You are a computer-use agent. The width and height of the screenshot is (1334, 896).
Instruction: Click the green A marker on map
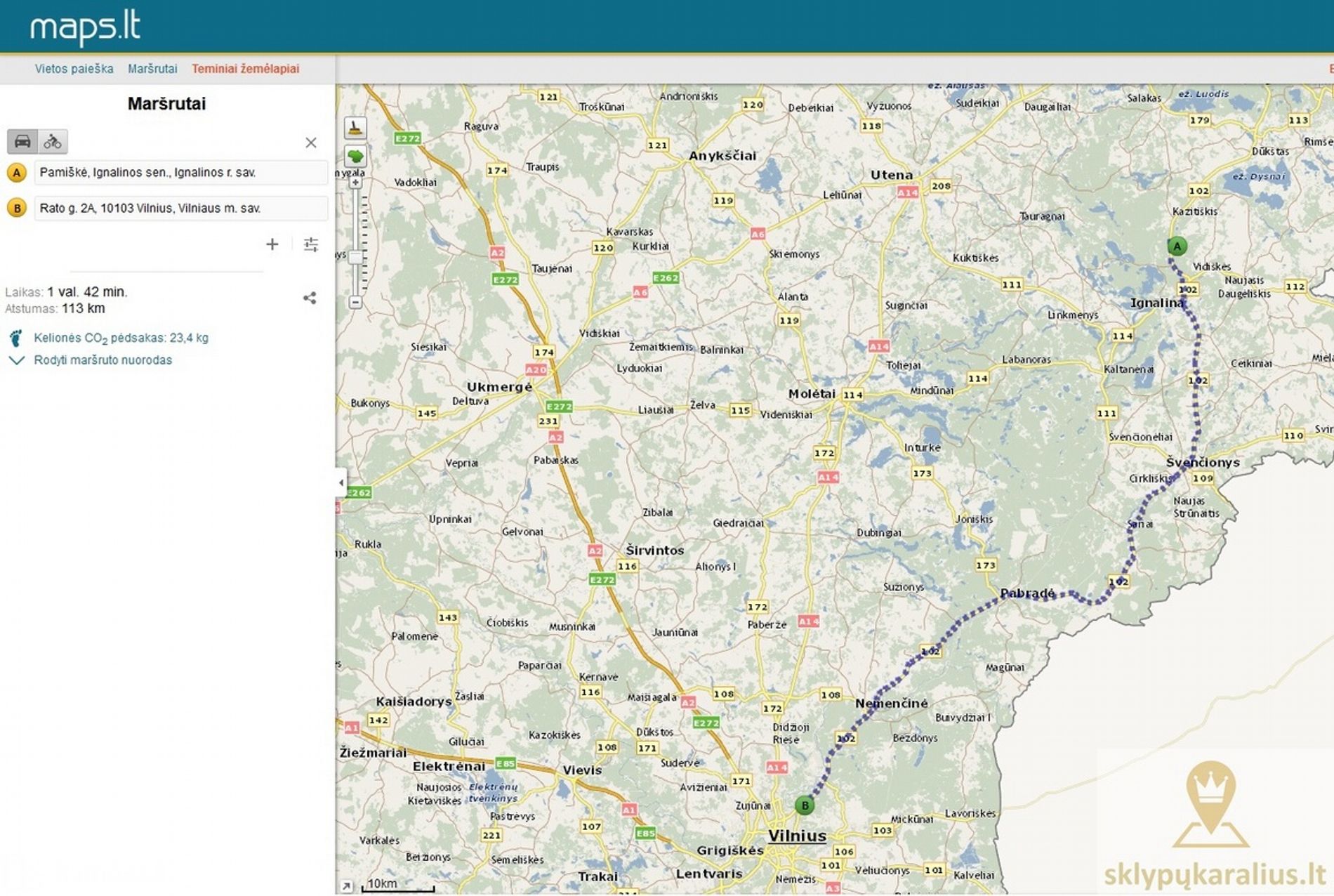[x=1177, y=246]
